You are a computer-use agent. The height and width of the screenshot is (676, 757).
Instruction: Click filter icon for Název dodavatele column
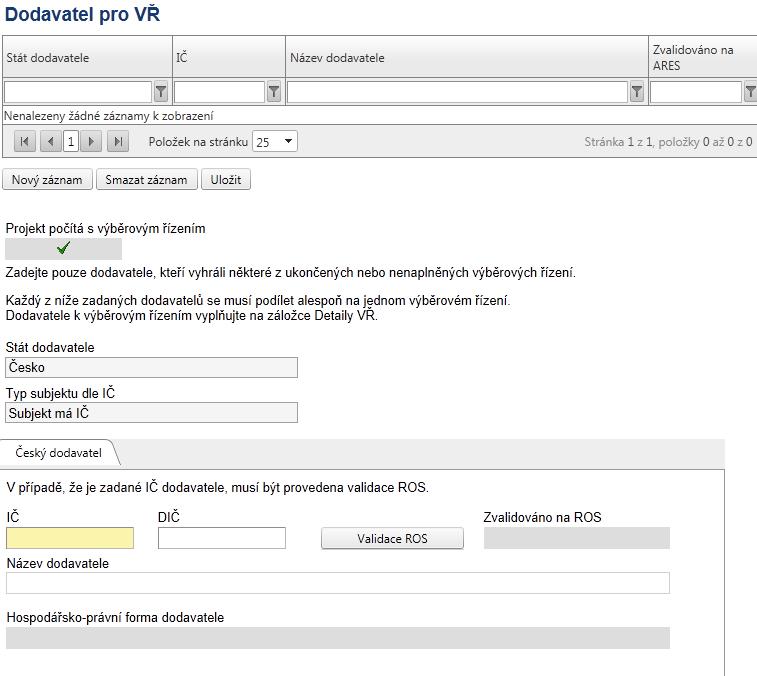click(637, 92)
